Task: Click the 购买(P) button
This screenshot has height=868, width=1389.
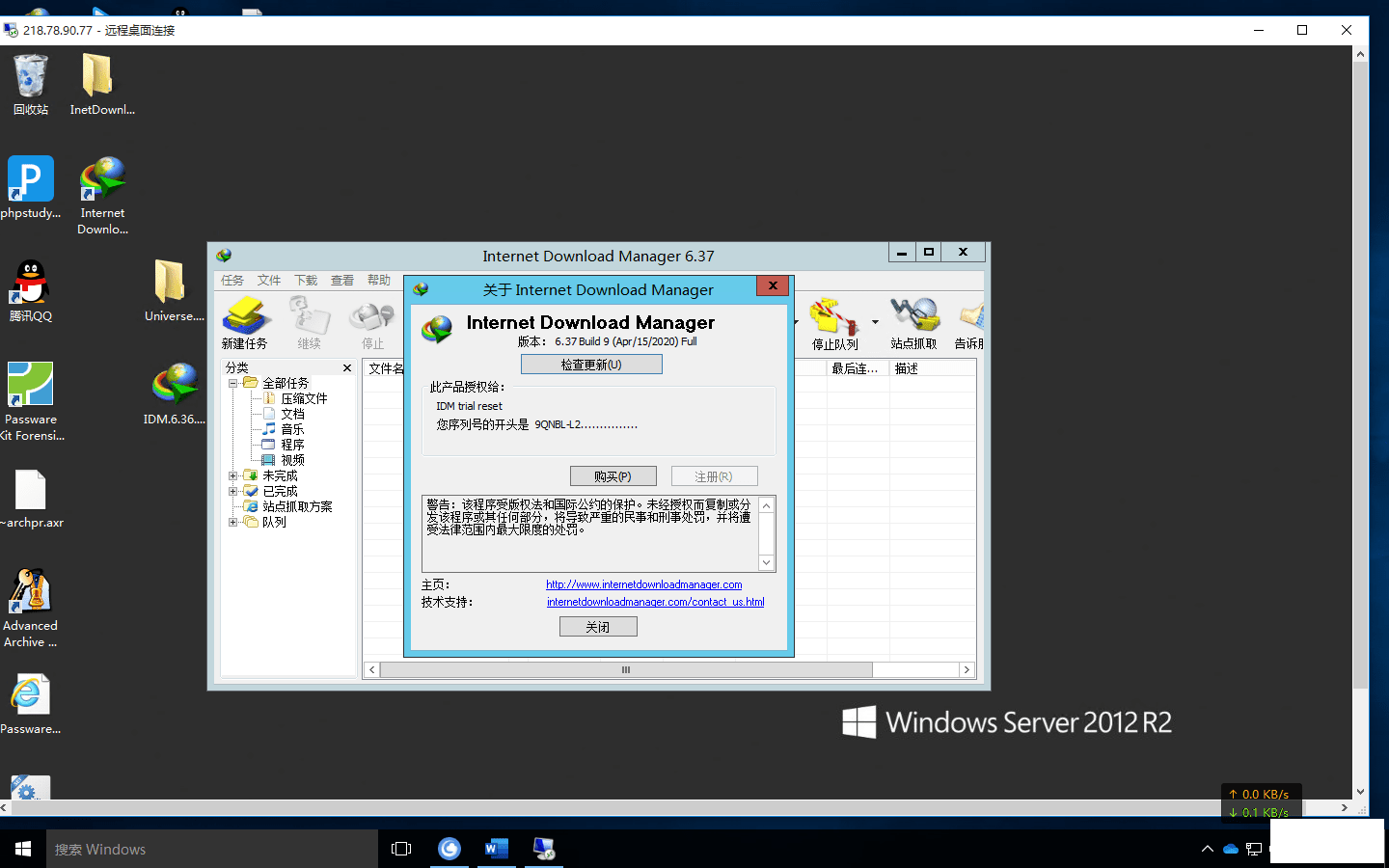Action: point(613,476)
